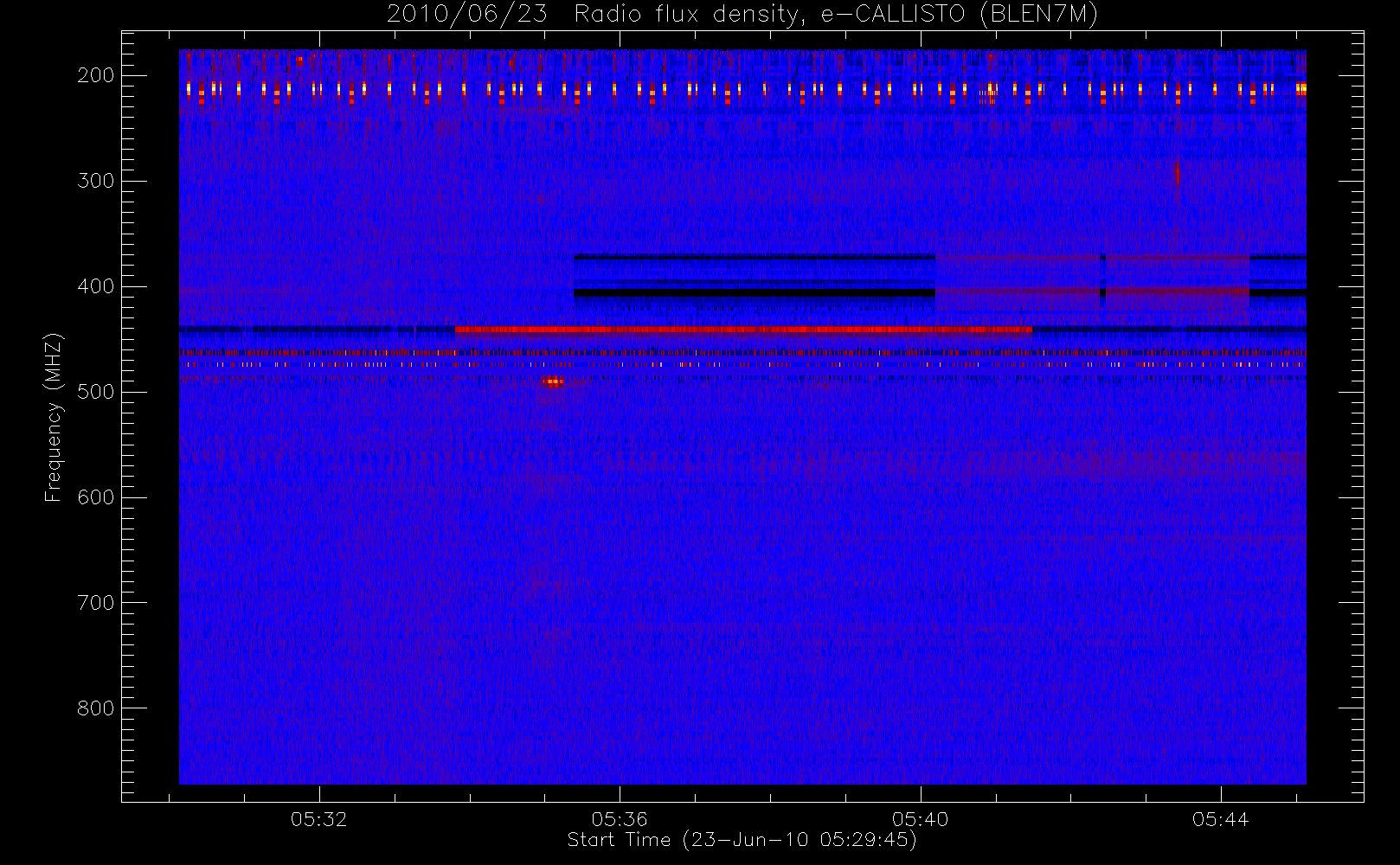Click the 800 frequency tick label
The height and width of the screenshot is (865, 1400).
[96, 708]
